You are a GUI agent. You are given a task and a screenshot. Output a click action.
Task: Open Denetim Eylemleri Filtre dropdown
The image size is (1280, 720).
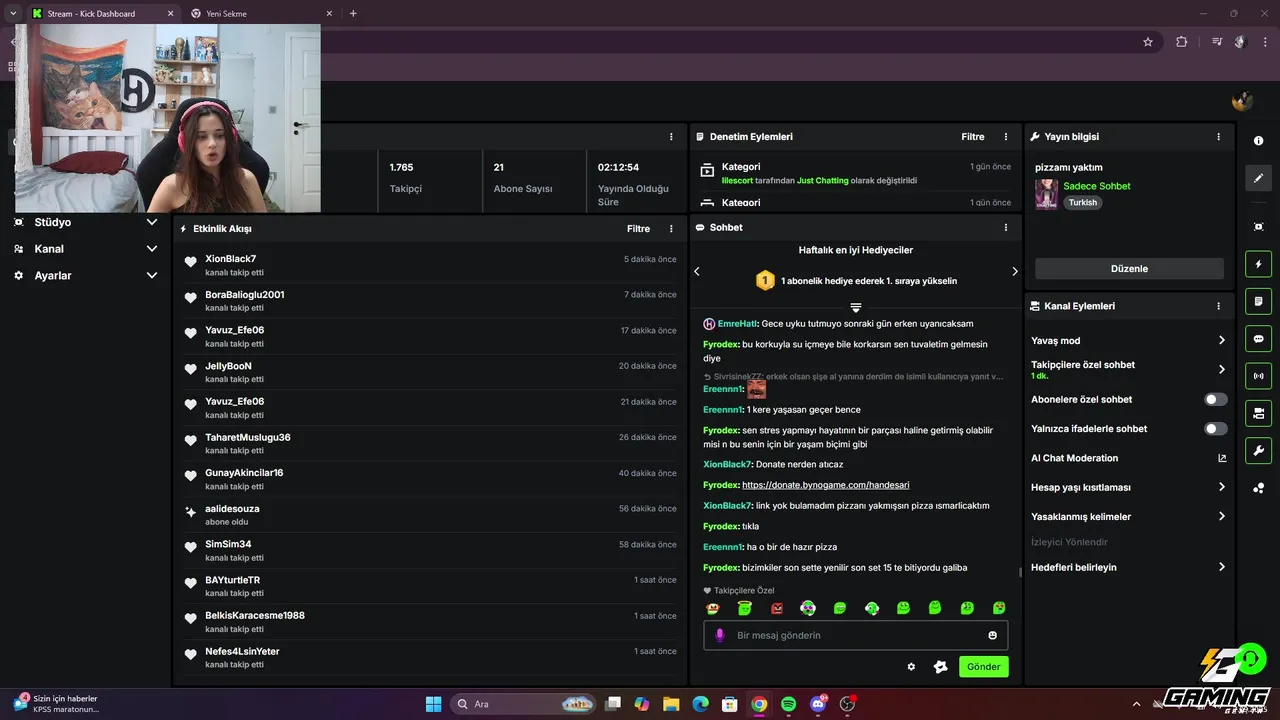click(973, 137)
